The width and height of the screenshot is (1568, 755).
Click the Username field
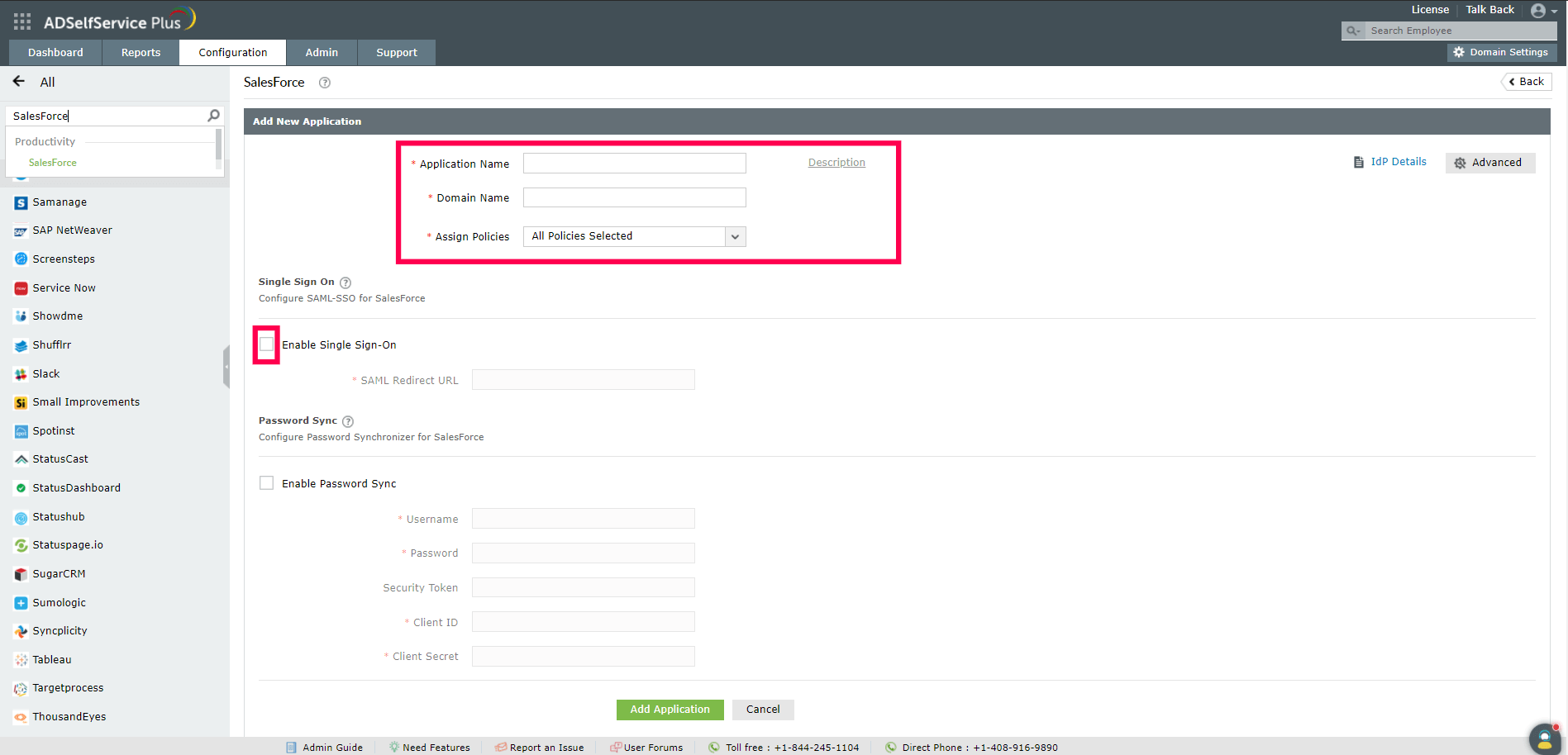click(584, 519)
